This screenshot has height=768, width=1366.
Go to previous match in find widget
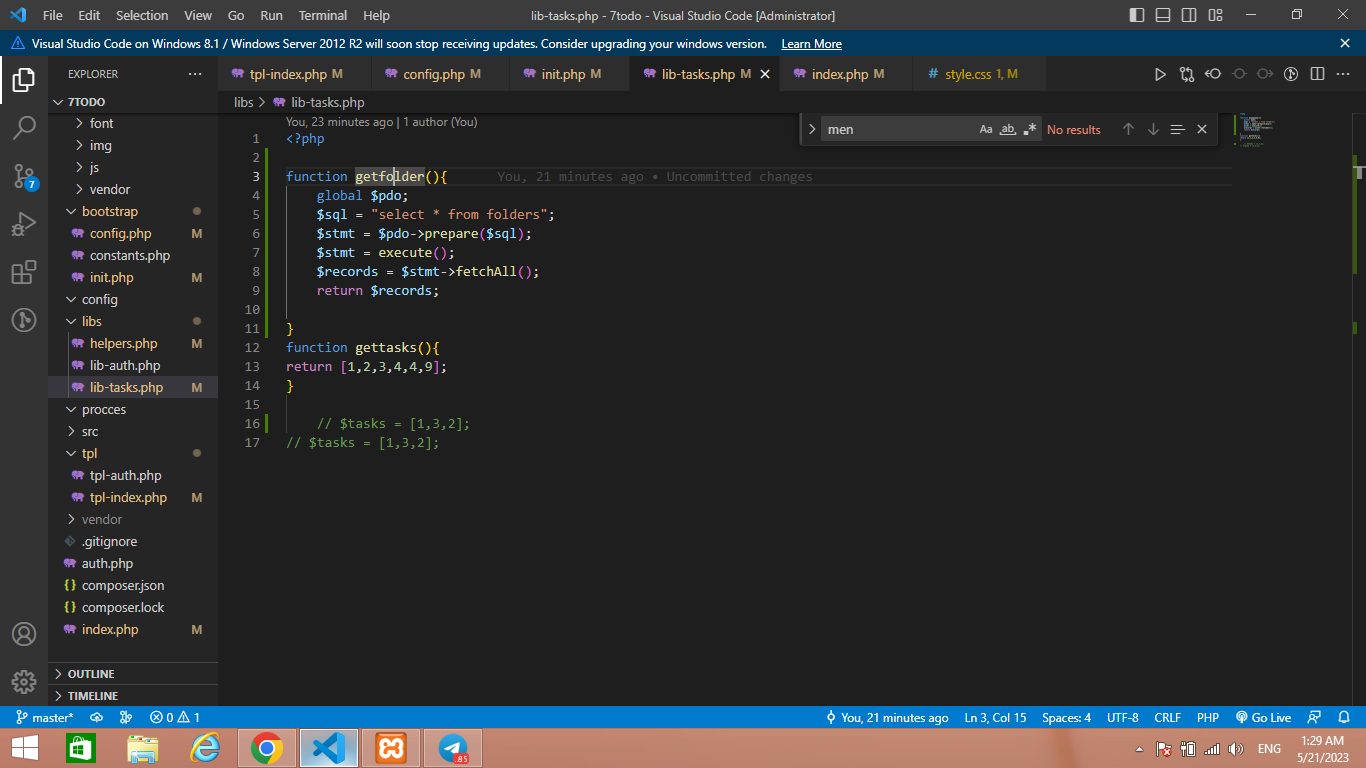[x=1128, y=129]
